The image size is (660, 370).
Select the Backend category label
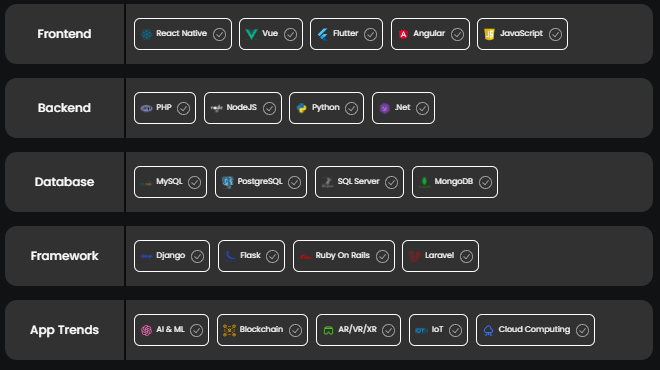coord(64,108)
